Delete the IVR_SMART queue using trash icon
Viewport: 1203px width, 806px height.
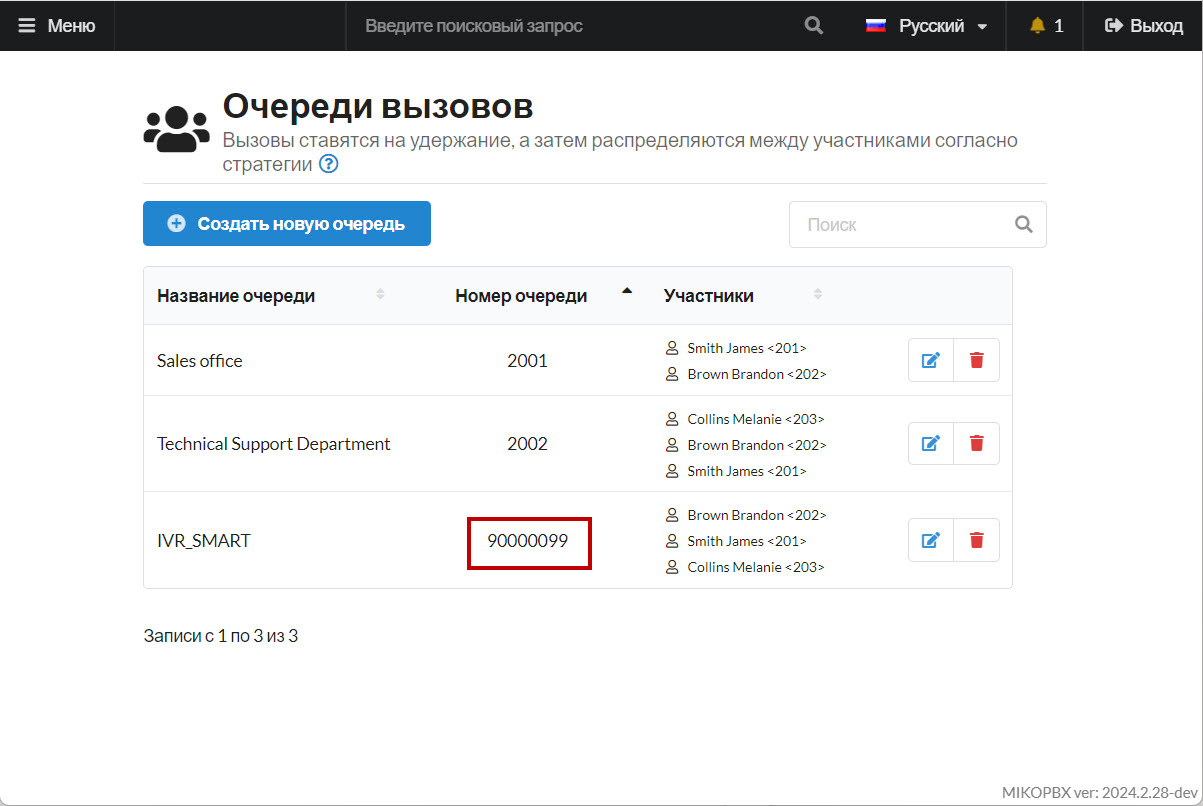[977, 540]
